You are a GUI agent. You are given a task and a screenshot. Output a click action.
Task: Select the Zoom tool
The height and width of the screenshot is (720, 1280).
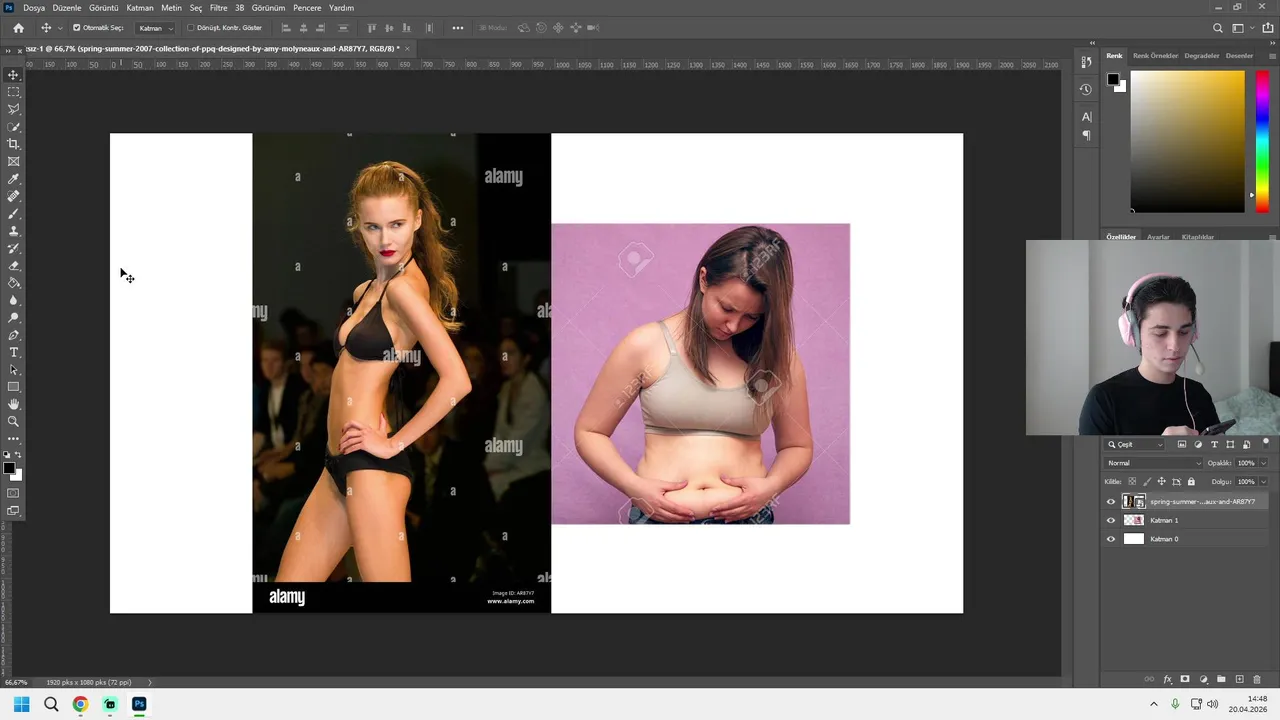click(x=13, y=421)
